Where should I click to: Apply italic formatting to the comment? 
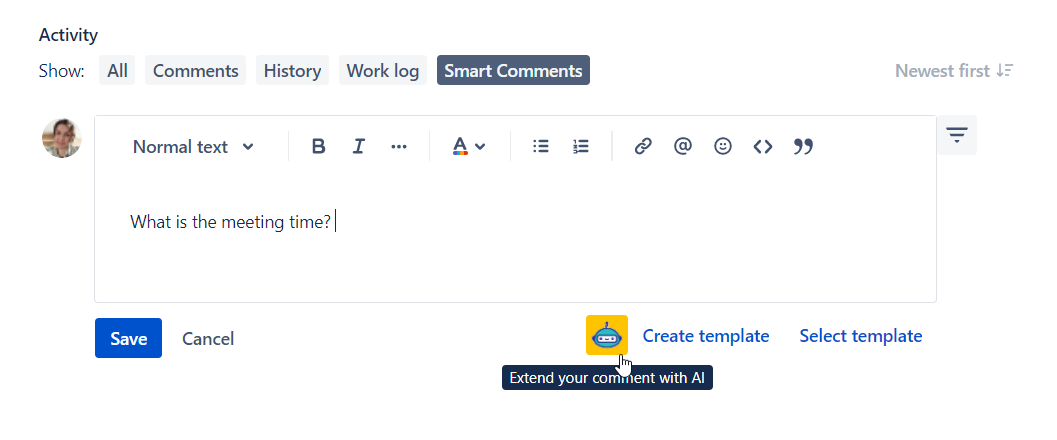pyautogui.click(x=359, y=147)
